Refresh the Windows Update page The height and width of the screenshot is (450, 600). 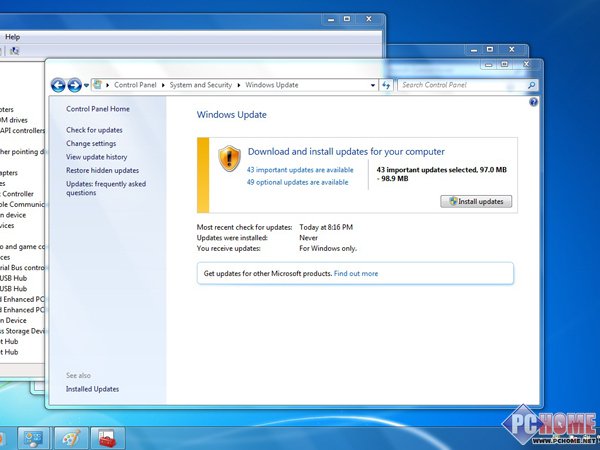pos(386,85)
